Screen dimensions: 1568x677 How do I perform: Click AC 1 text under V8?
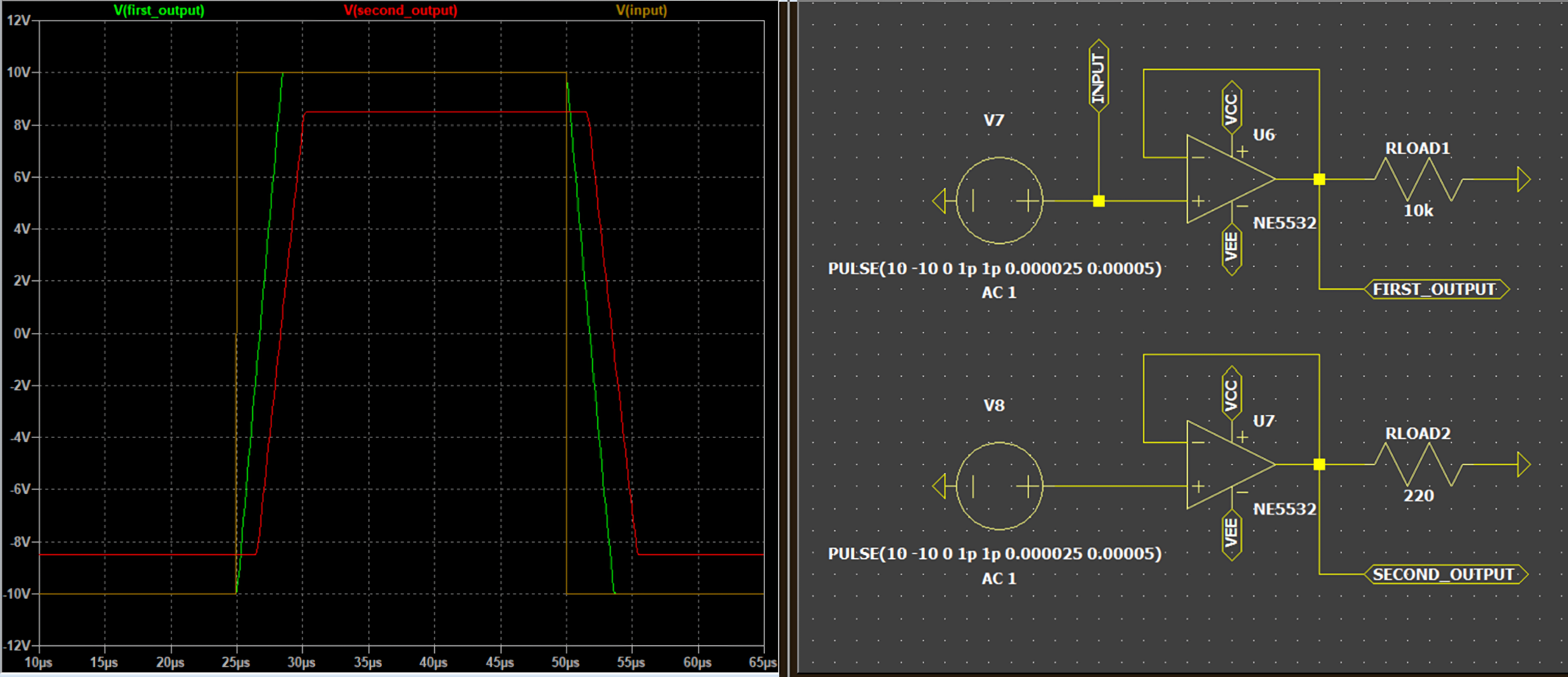point(999,578)
